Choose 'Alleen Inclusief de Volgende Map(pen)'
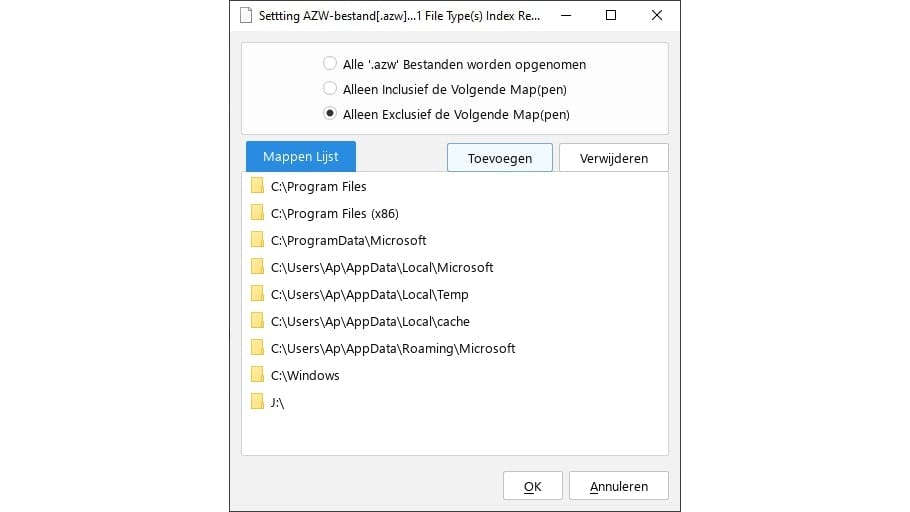This screenshot has height=512, width=910. 330,89
